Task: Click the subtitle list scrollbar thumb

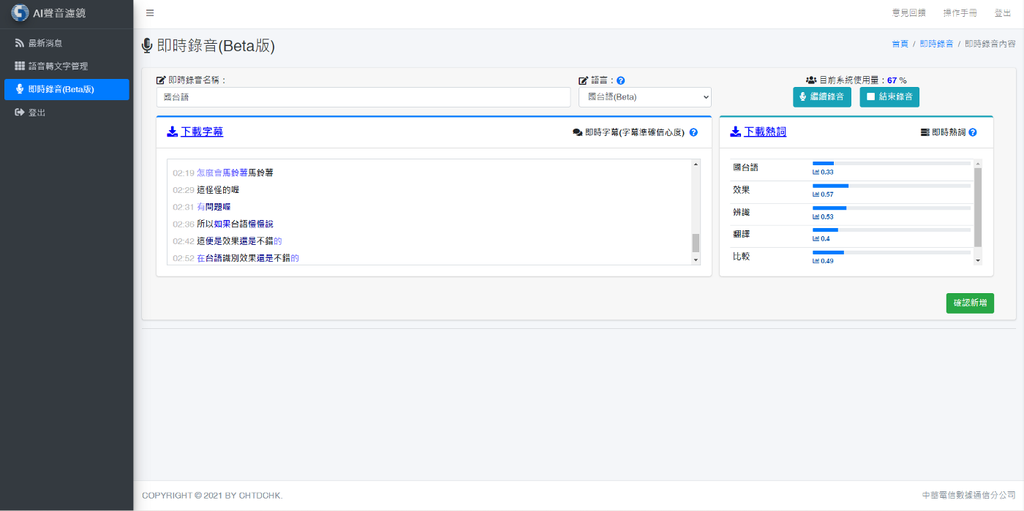Action: point(696,242)
